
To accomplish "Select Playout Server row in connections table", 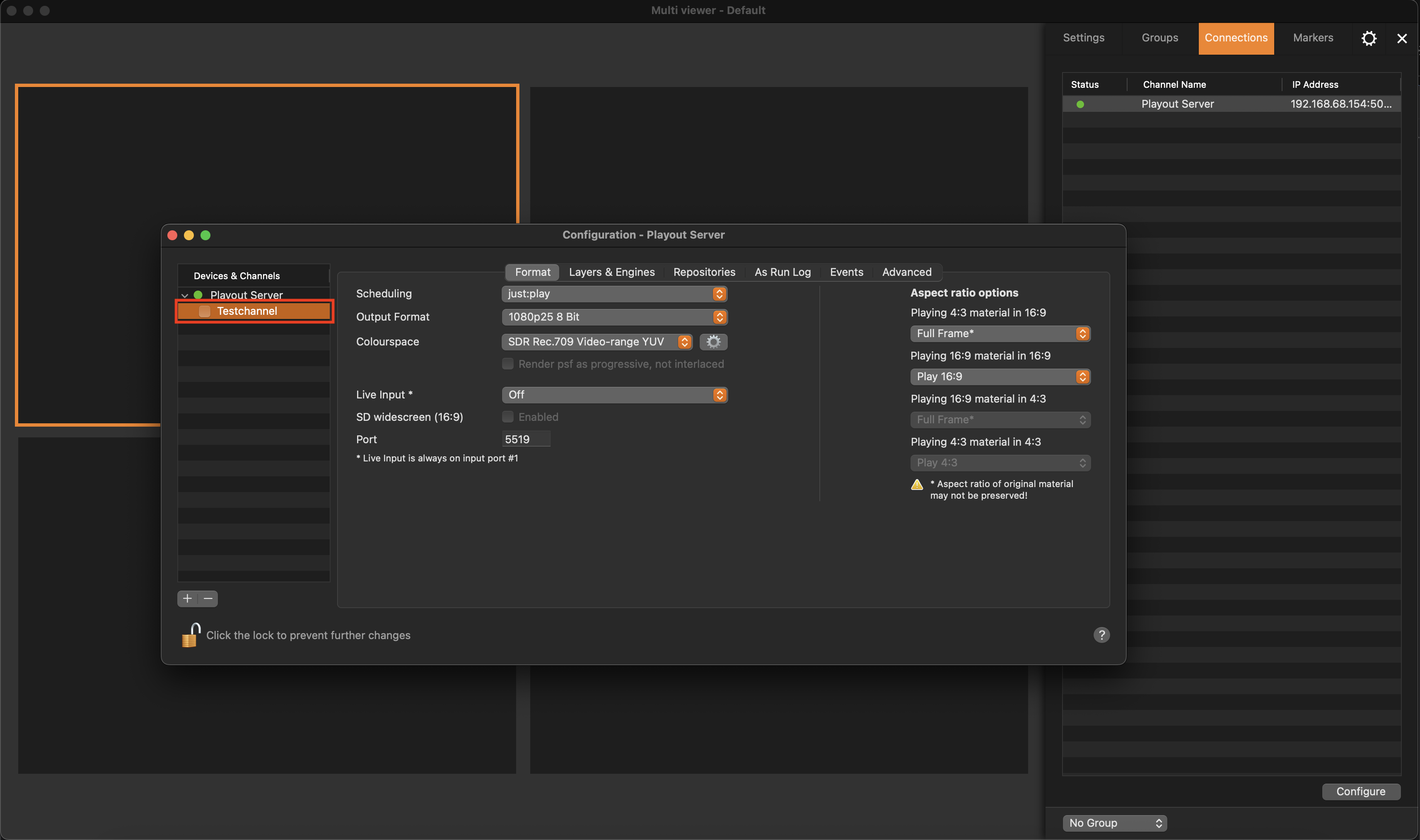I will point(1232,104).
